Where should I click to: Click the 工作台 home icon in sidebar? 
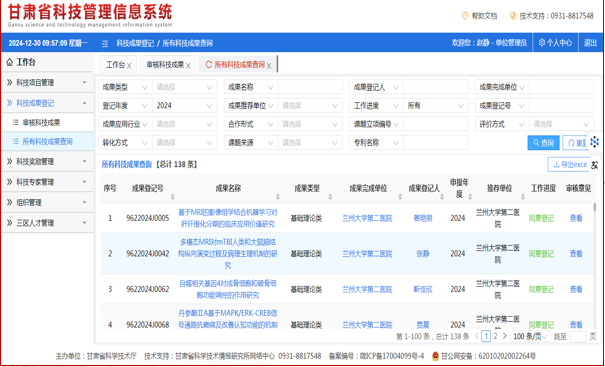[x=10, y=62]
